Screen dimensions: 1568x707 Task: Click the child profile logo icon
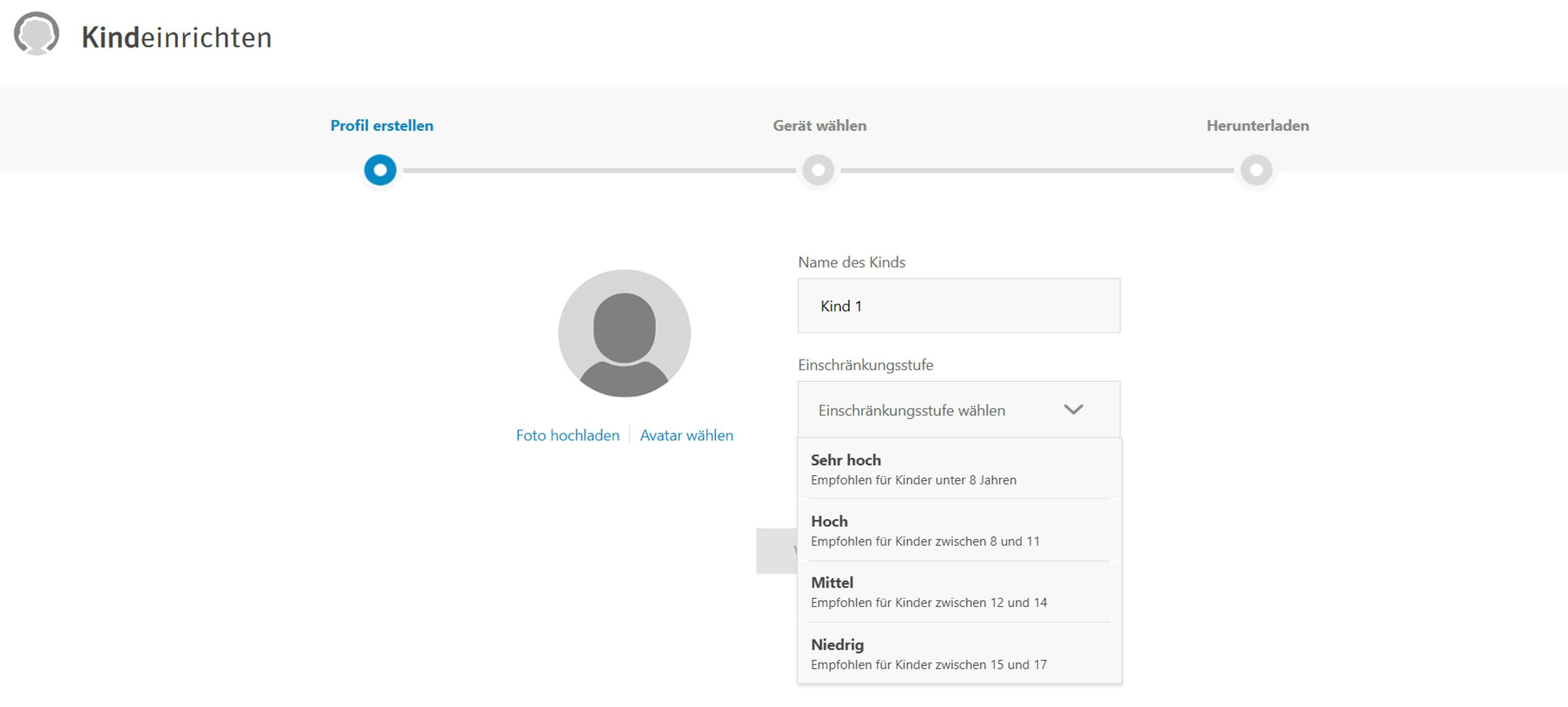[36, 35]
